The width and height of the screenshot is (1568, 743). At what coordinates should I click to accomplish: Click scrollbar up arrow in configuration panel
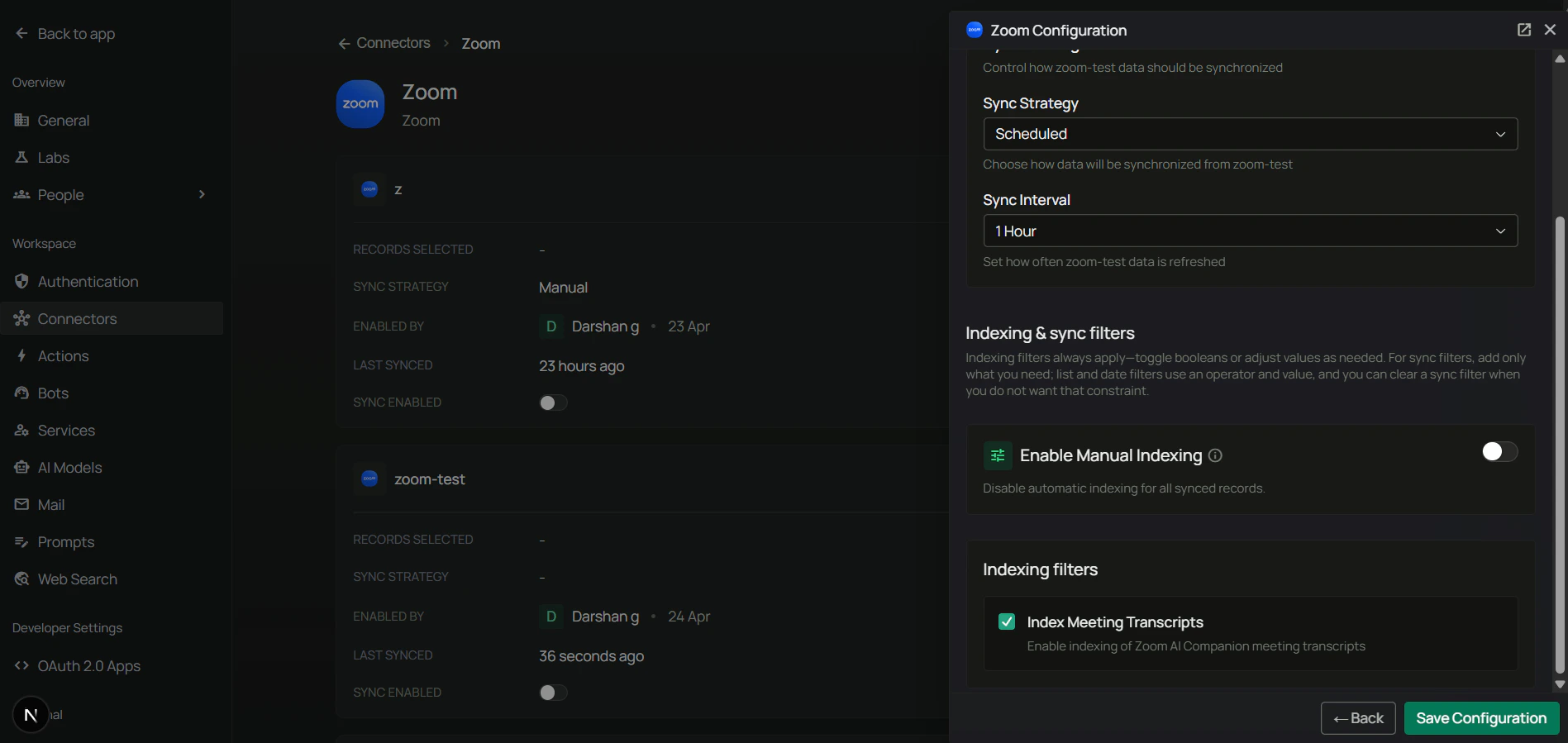click(x=1560, y=59)
